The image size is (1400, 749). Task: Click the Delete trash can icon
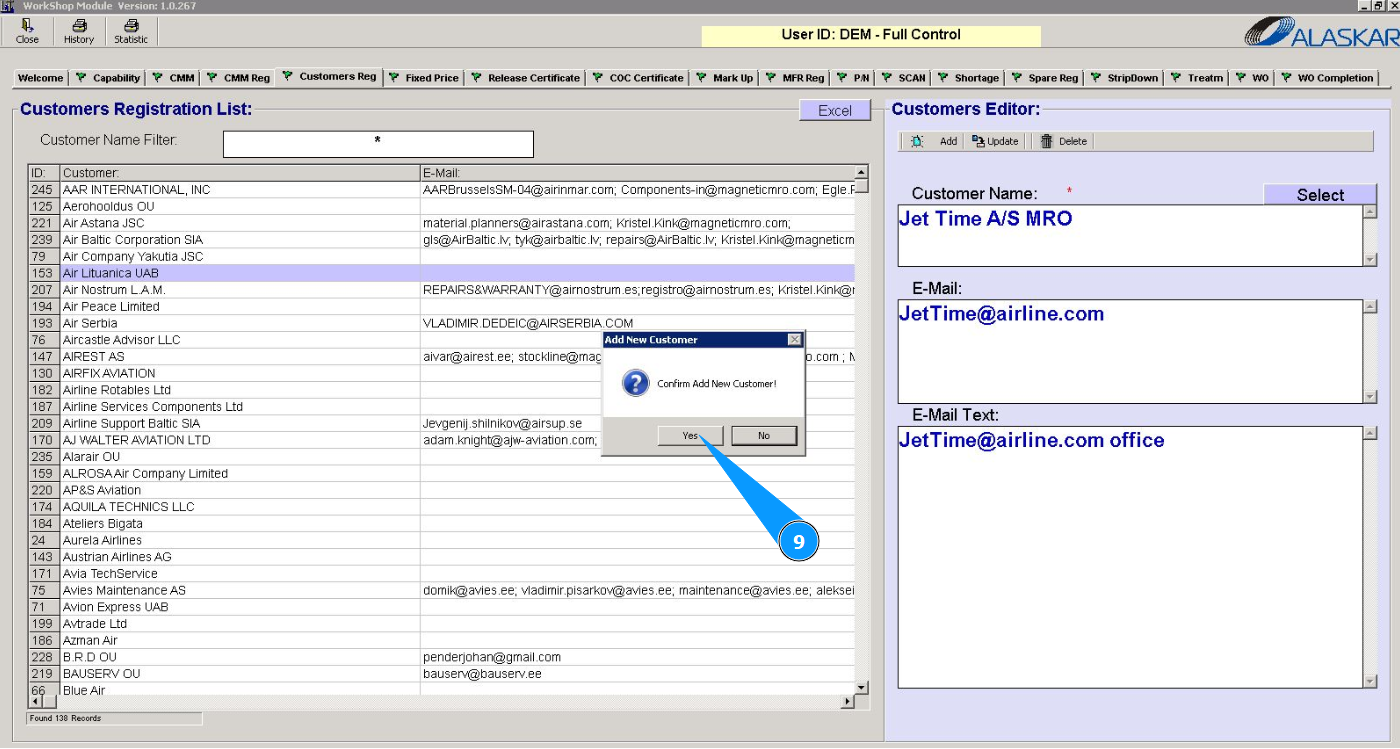(1047, 142)
